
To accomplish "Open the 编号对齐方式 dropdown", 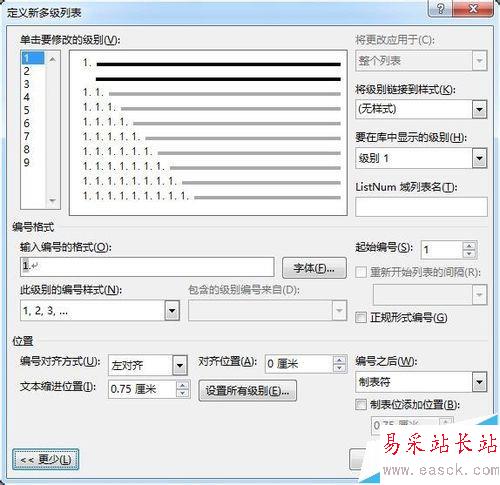I will click(x=180, y=365).
